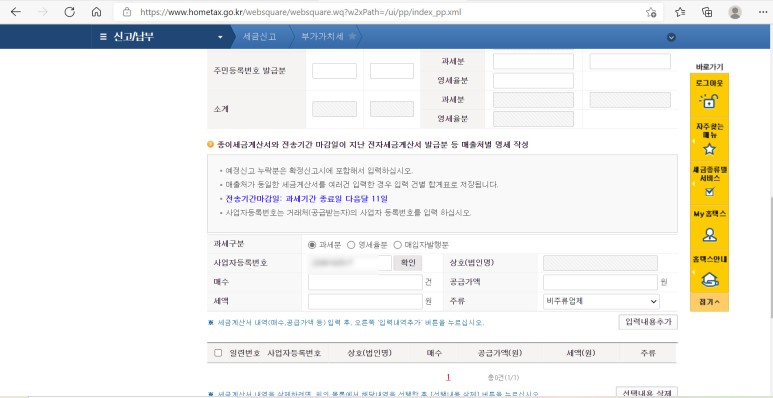
Task: Click the 세액 input field
Action: pos(365,301)
